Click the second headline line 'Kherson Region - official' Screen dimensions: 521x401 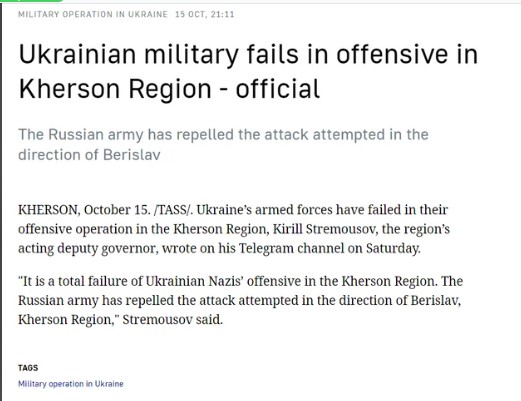tap(169, 89)
